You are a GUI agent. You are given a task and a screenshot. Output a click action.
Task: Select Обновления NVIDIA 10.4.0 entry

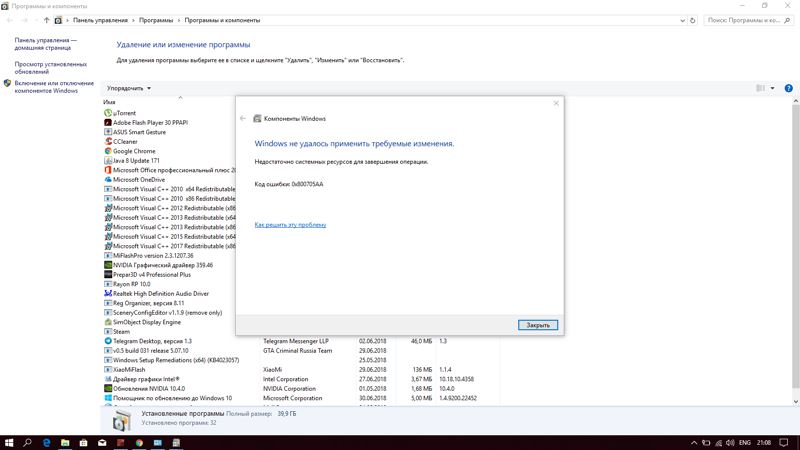click(149, 388)
